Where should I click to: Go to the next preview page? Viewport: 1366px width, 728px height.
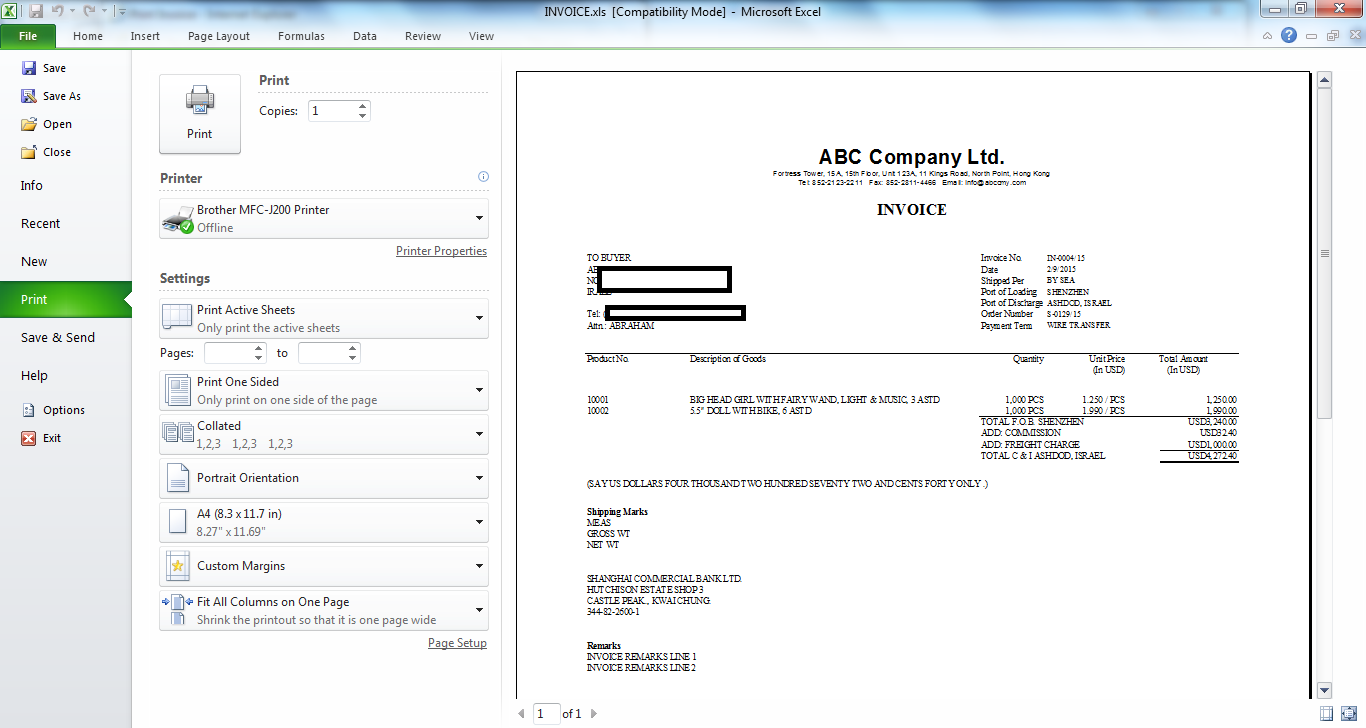(x=593, y=714)
